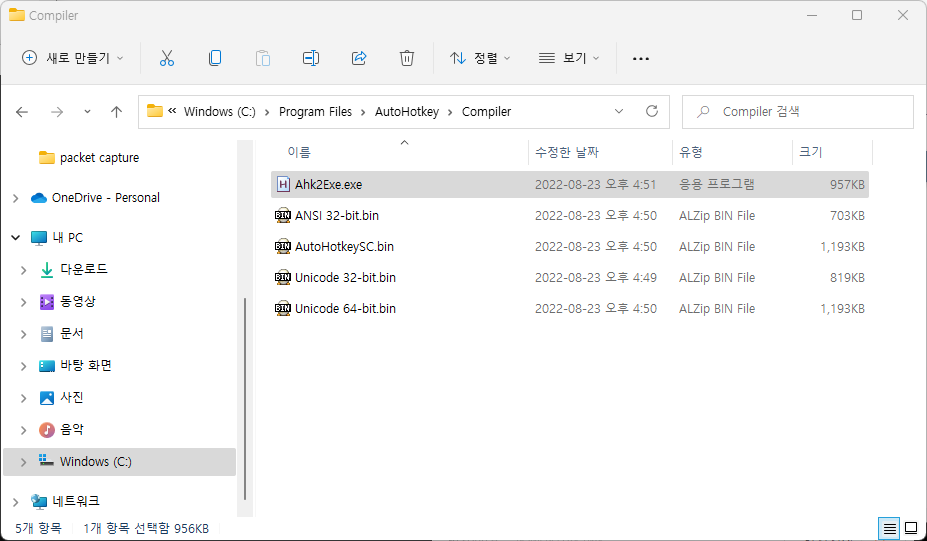Viewport: 927px width, 541px height.
Task: Click the 음악 music icon
Action: tap(47, 430)
